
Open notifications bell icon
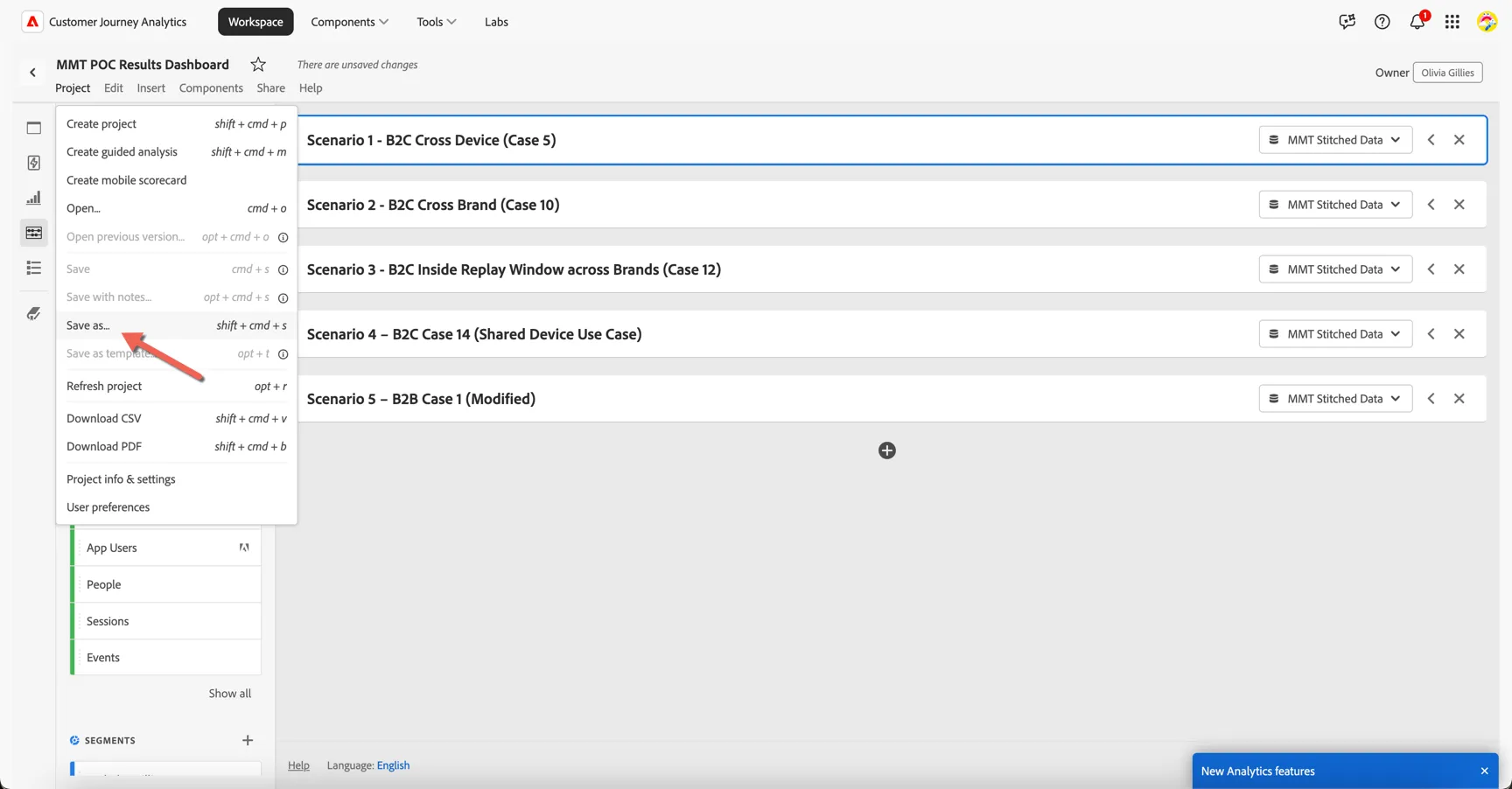(x=1417, y=21)
